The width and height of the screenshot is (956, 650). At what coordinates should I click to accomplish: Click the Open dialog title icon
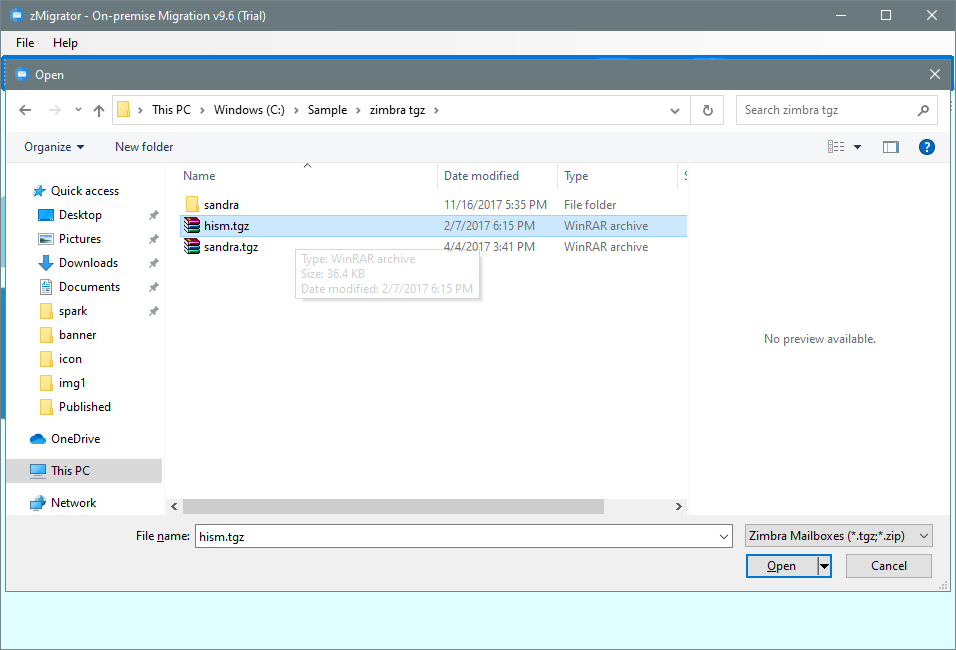pyautogui.click(x=22, y=74)
